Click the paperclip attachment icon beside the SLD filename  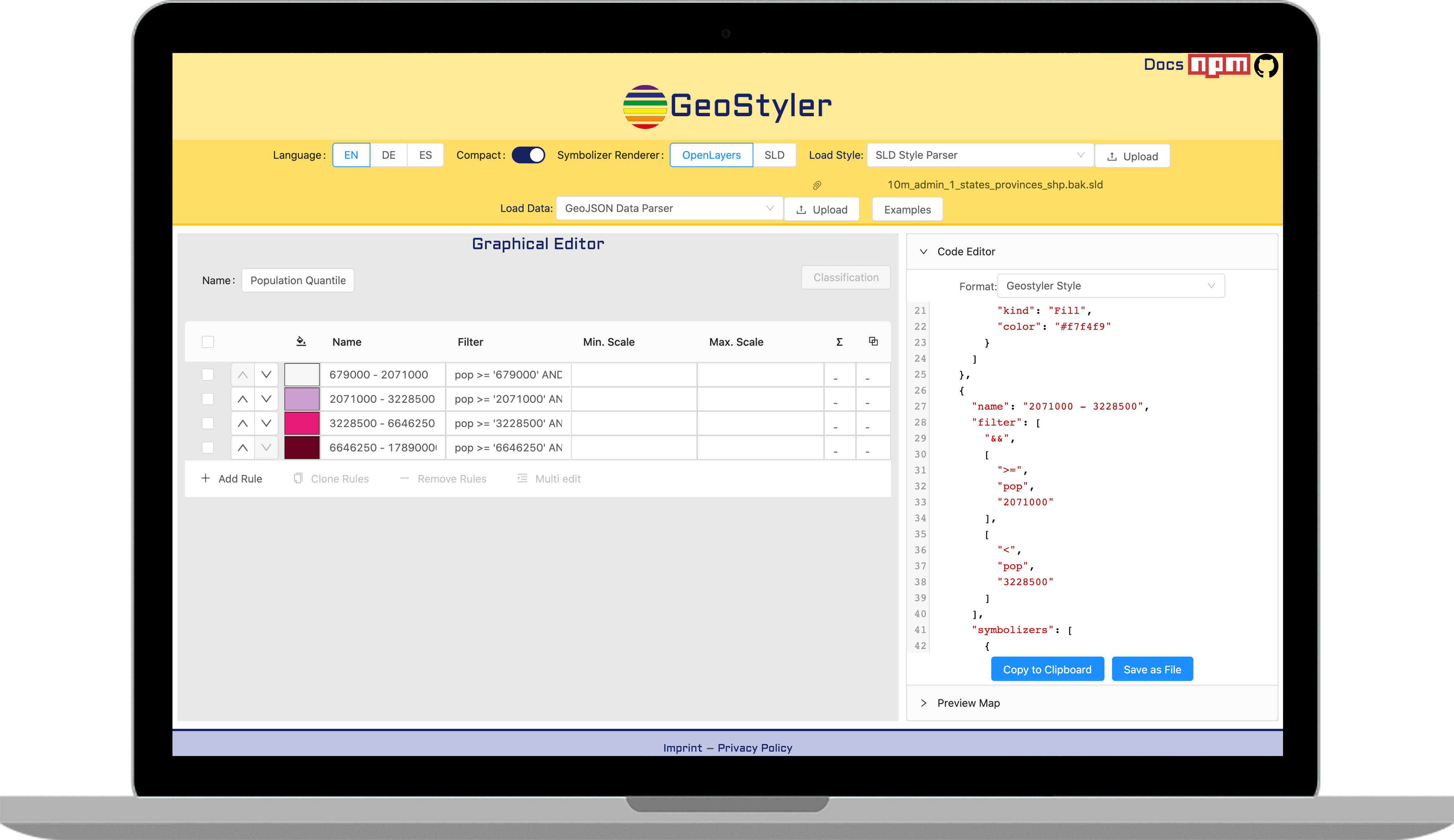click(817, 185)
